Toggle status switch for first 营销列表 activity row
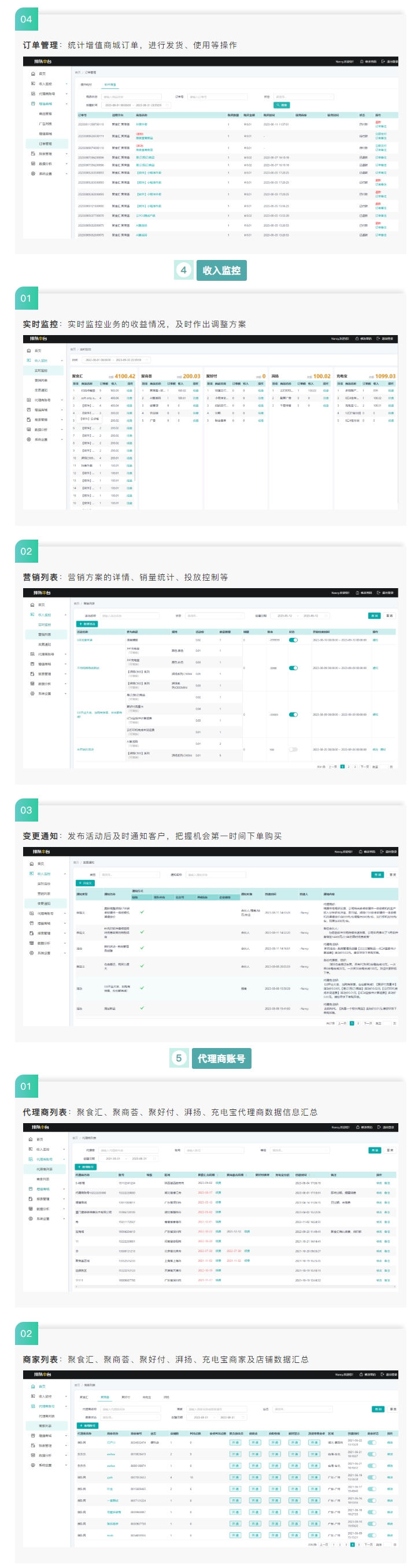Screen dimensions: 418x1568 [x=293, y=640]
